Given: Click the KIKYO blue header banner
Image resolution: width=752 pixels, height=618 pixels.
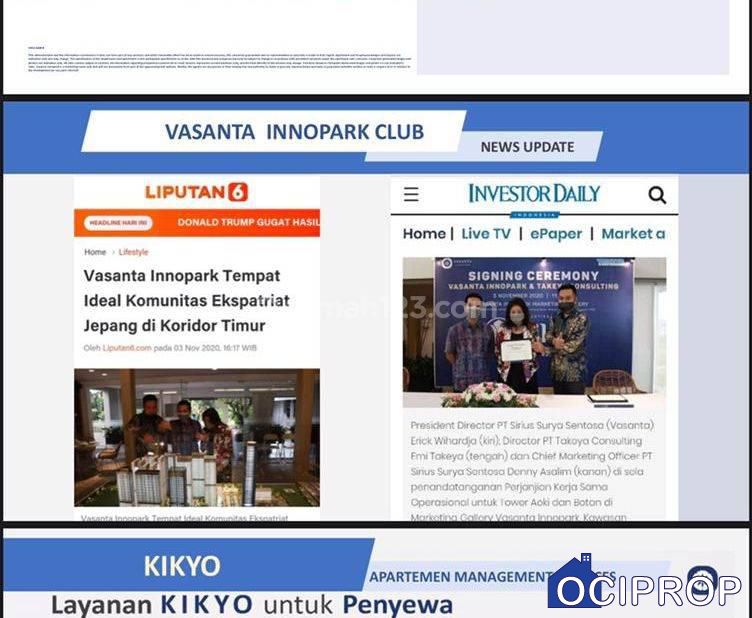Looking at the screenshot, I should [183, 565].
